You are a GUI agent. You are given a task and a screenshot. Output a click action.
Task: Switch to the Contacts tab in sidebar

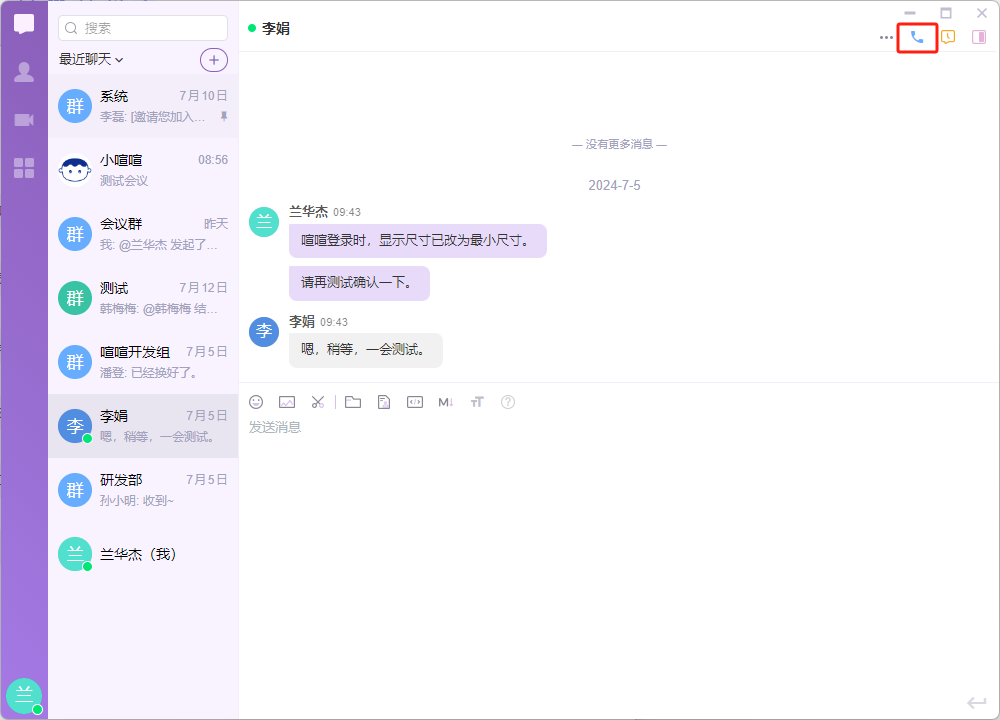(24, 72)
